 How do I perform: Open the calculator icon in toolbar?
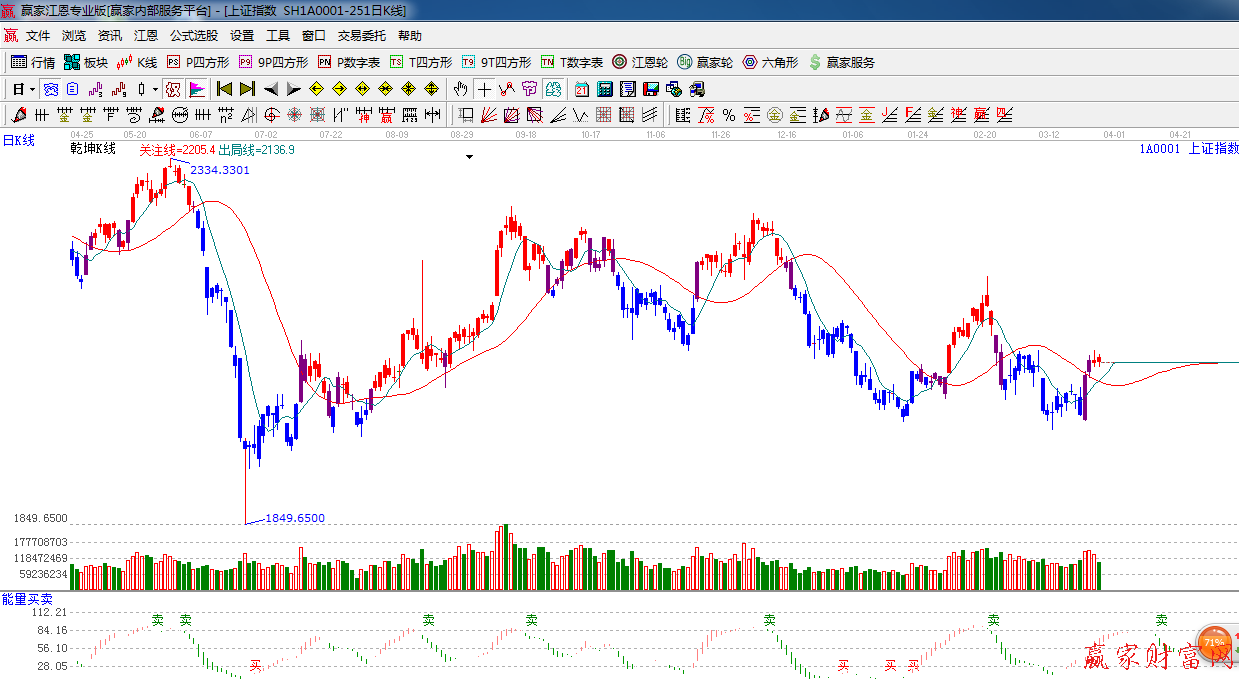tap(604, 89)
